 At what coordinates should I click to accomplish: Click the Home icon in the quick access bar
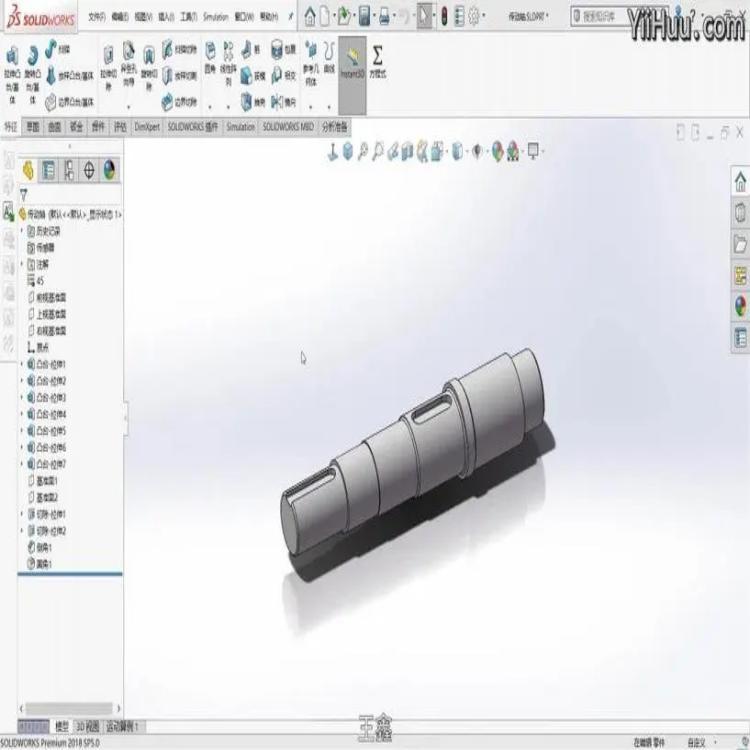[310, 16]
